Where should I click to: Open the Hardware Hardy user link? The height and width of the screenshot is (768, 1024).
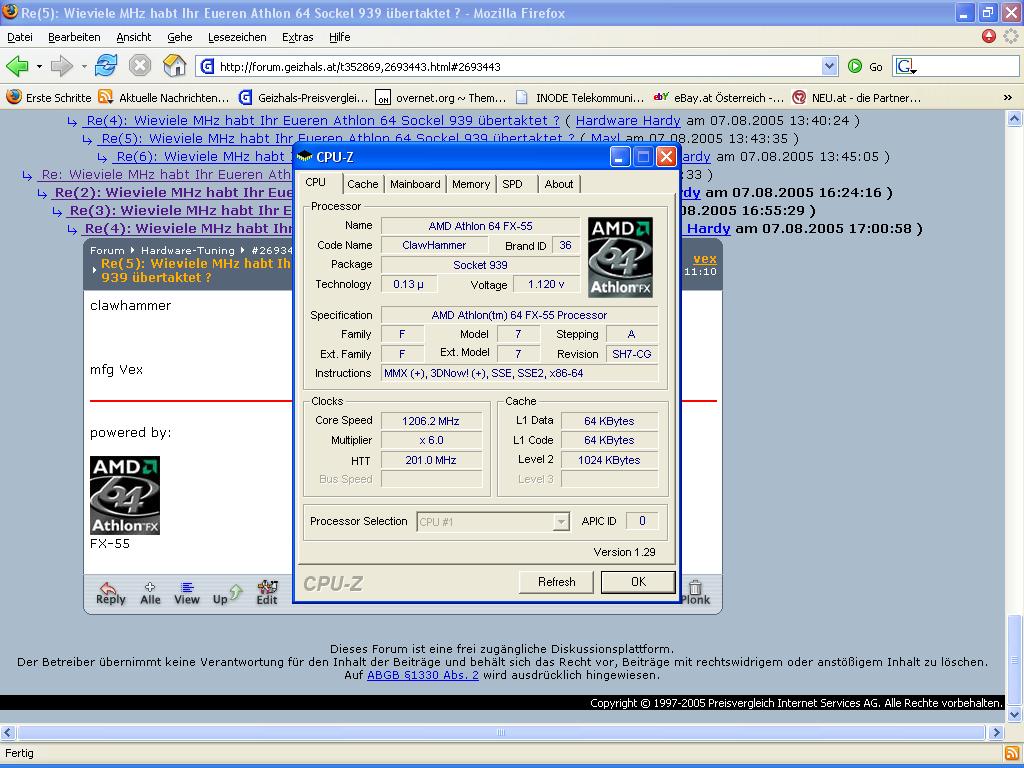(628, 120)
